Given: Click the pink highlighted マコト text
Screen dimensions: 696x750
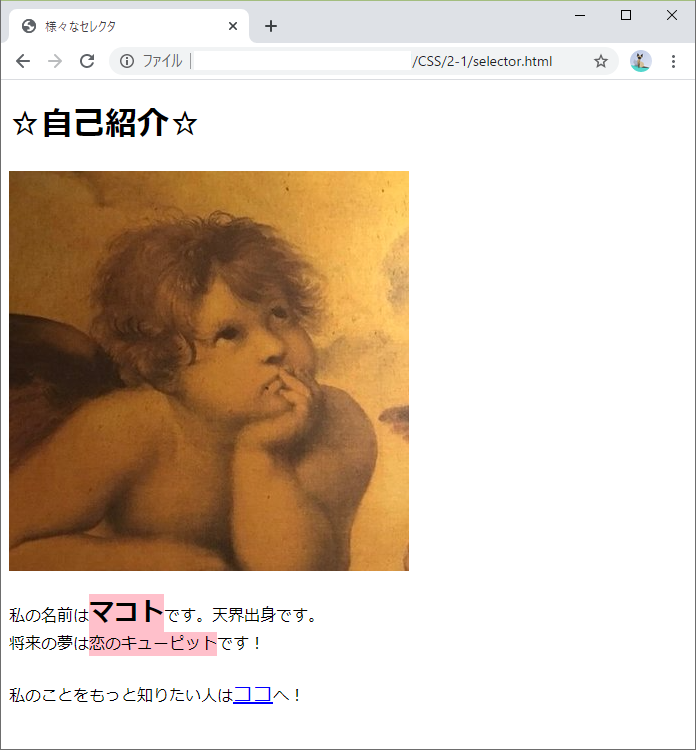Looking at the screenshot, I should click(126, 612).
